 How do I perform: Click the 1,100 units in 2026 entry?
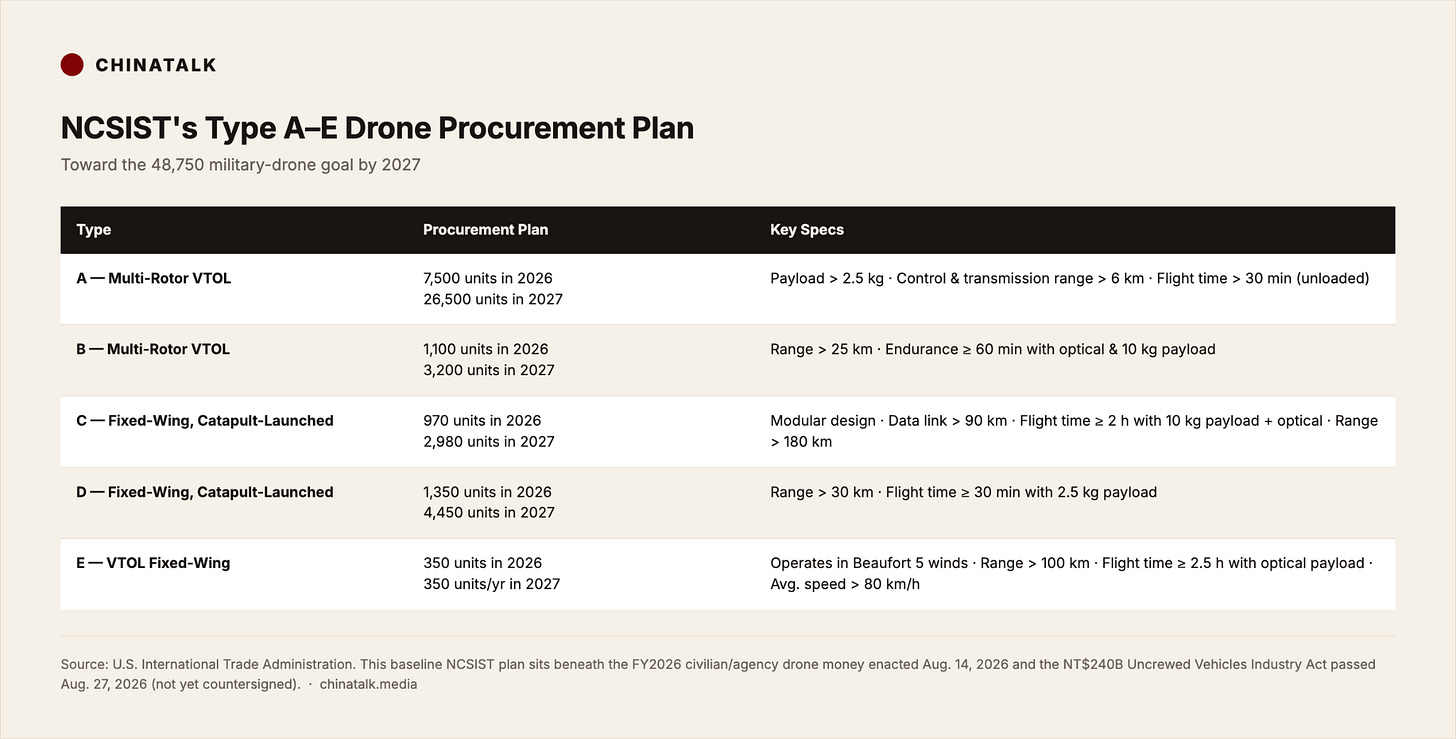click(485, 349)
